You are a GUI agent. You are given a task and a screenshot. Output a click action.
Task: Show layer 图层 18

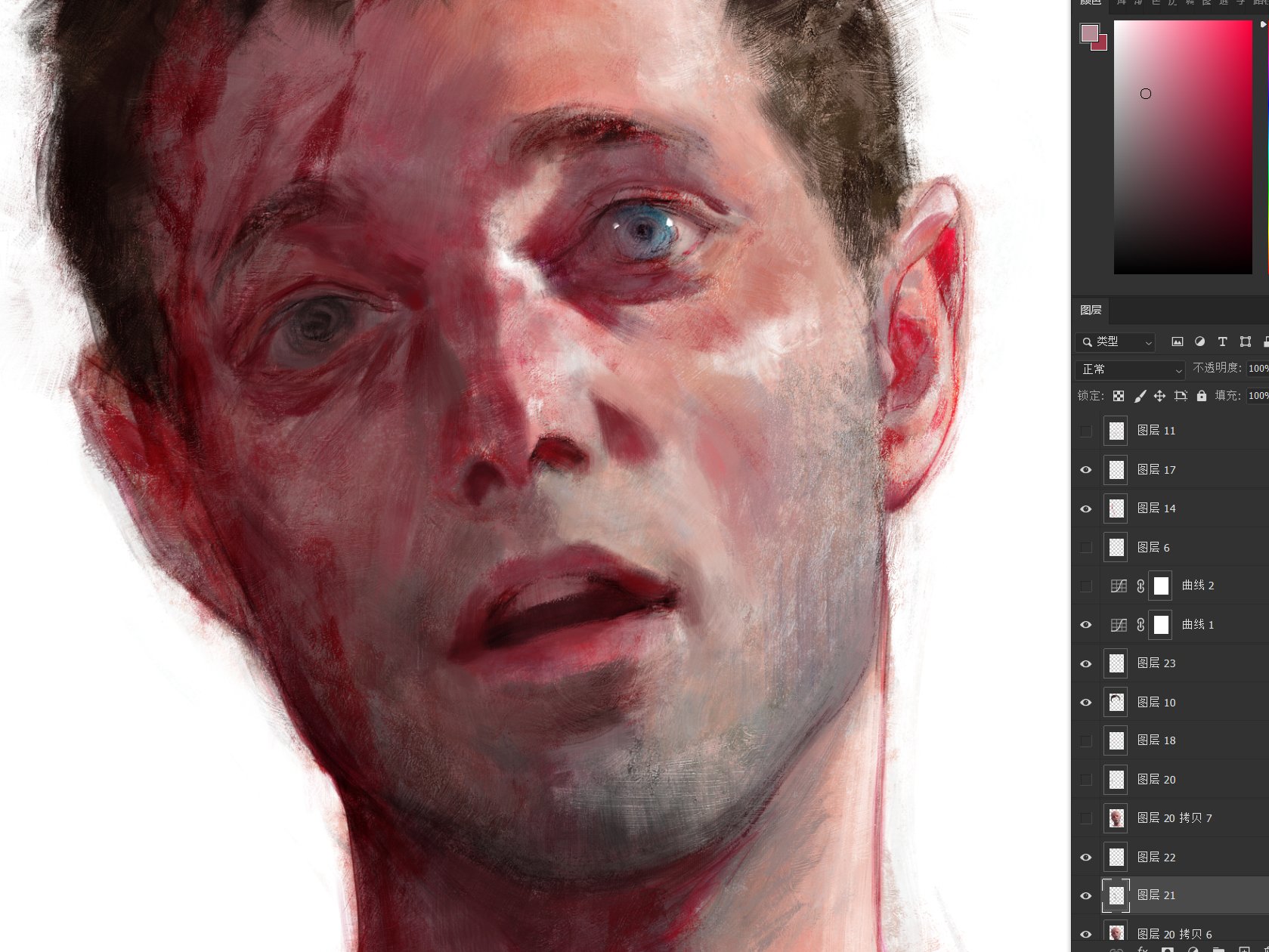(x=1086, y=741)
